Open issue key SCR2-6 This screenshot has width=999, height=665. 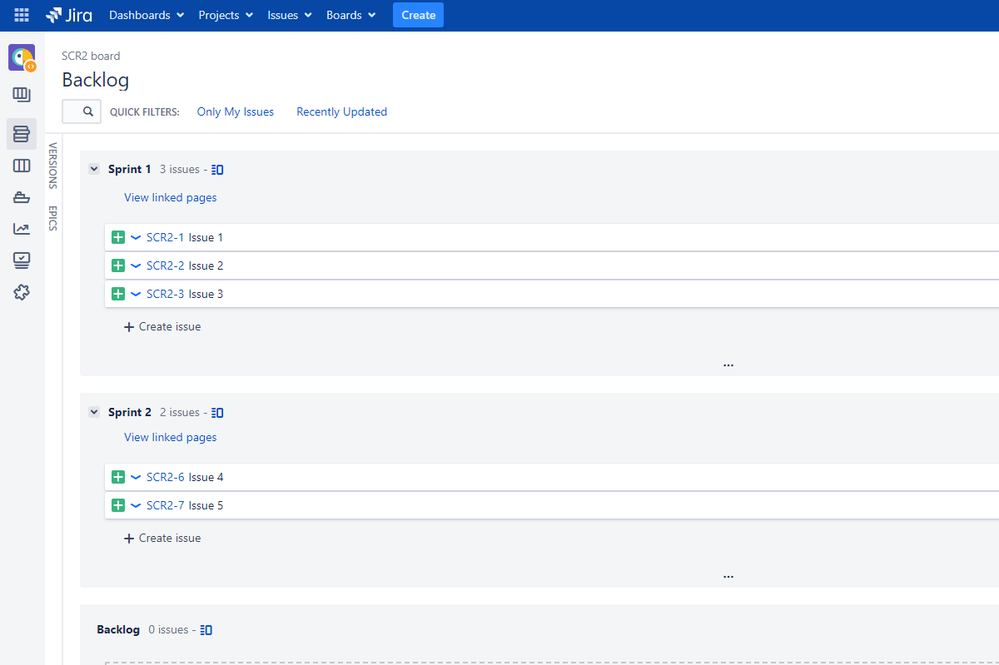(x=165, y=477)
